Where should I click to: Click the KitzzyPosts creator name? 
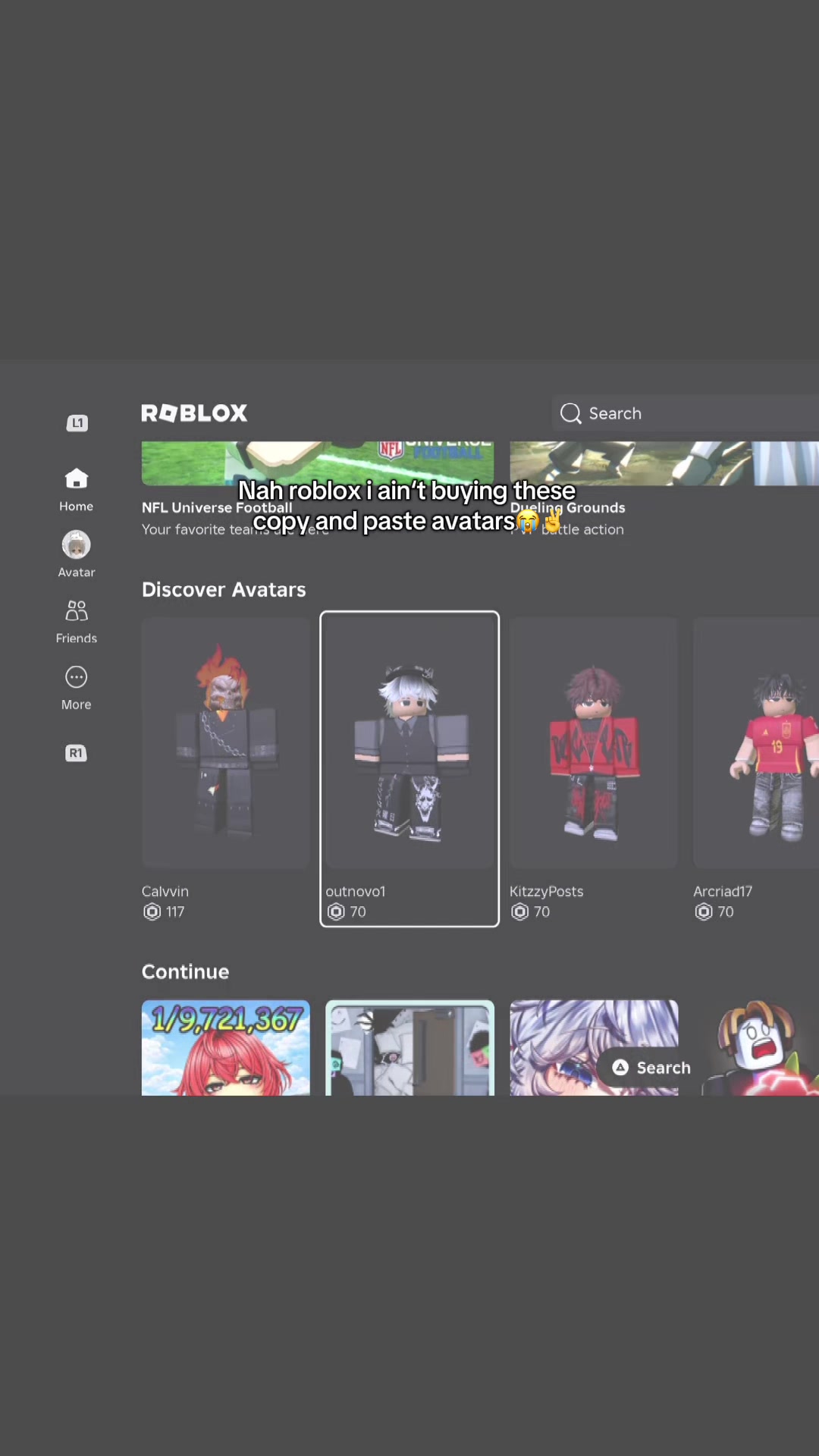coord(547,891)
